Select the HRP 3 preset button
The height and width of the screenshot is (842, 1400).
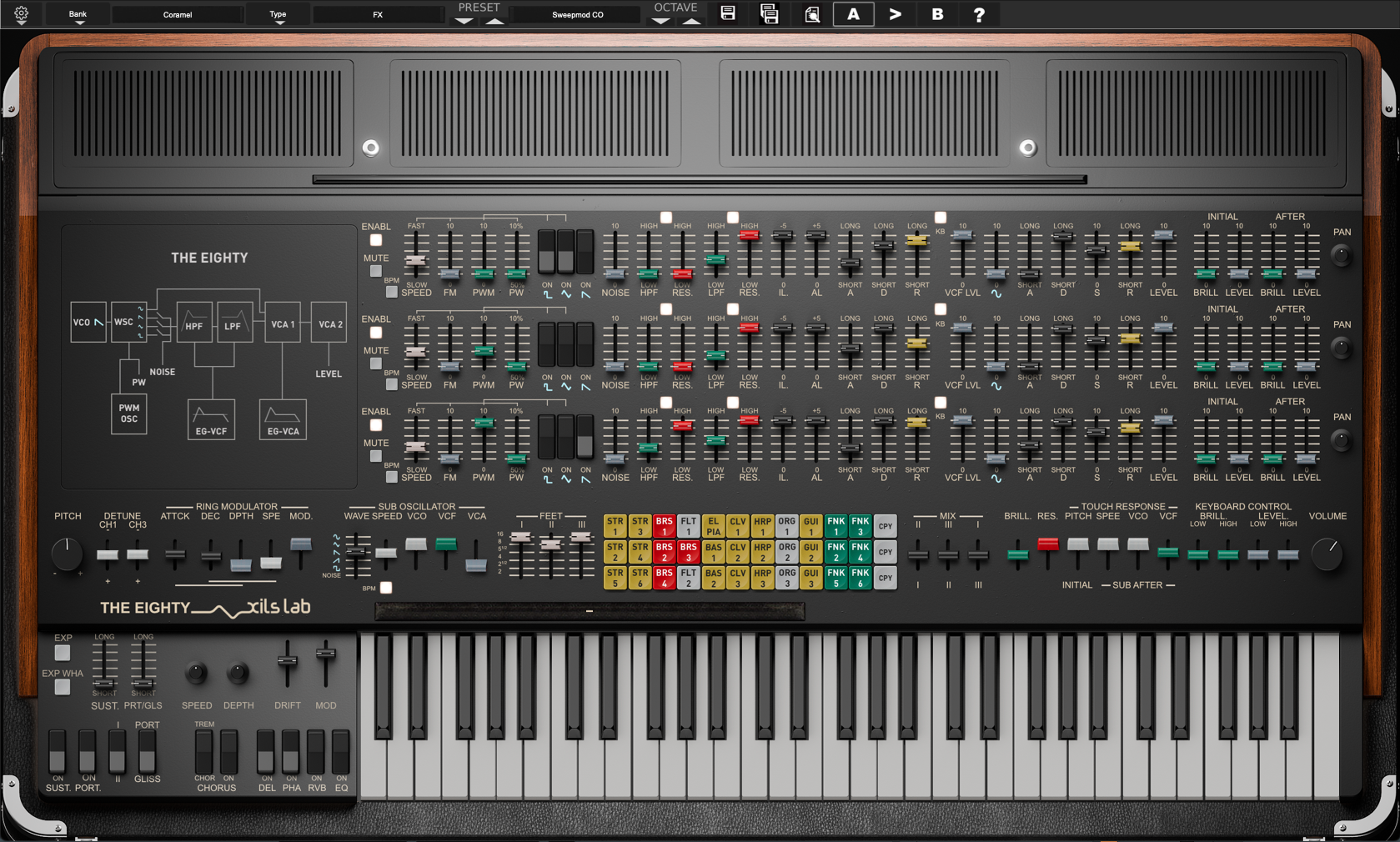[762, 578]
